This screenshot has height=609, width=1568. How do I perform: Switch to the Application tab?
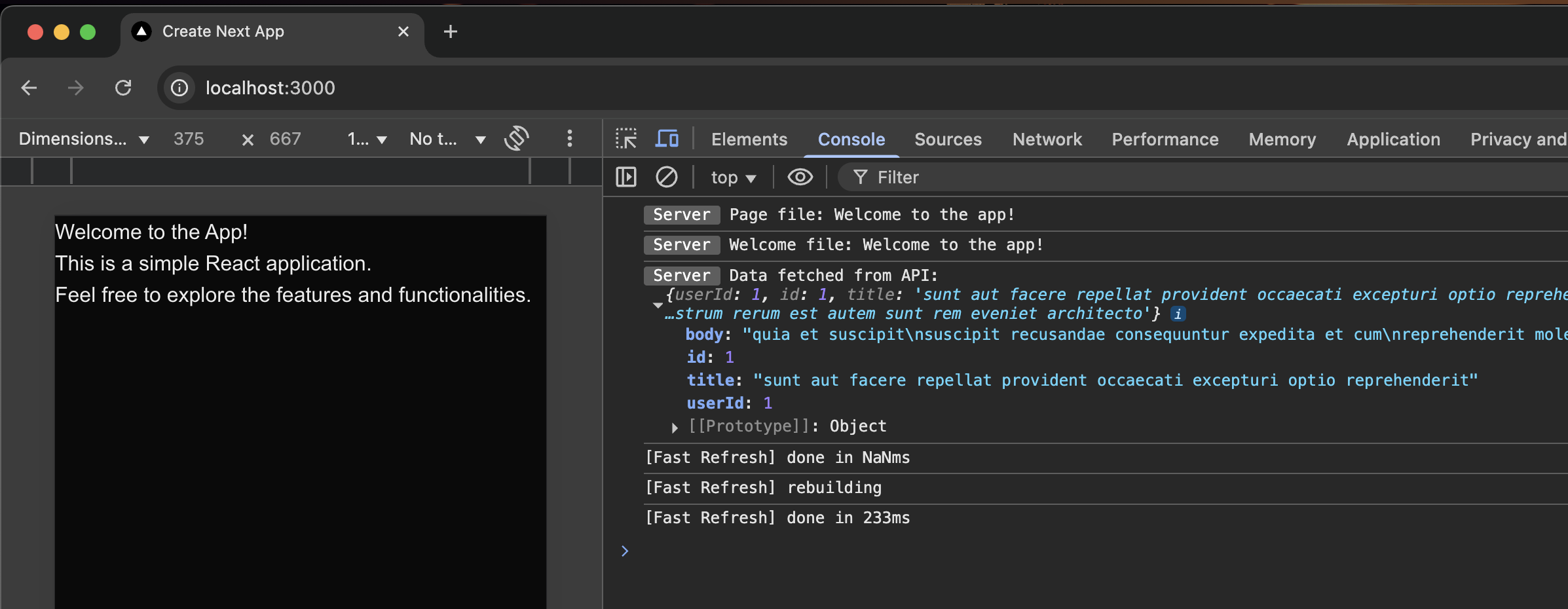(x=1393, y=139)
